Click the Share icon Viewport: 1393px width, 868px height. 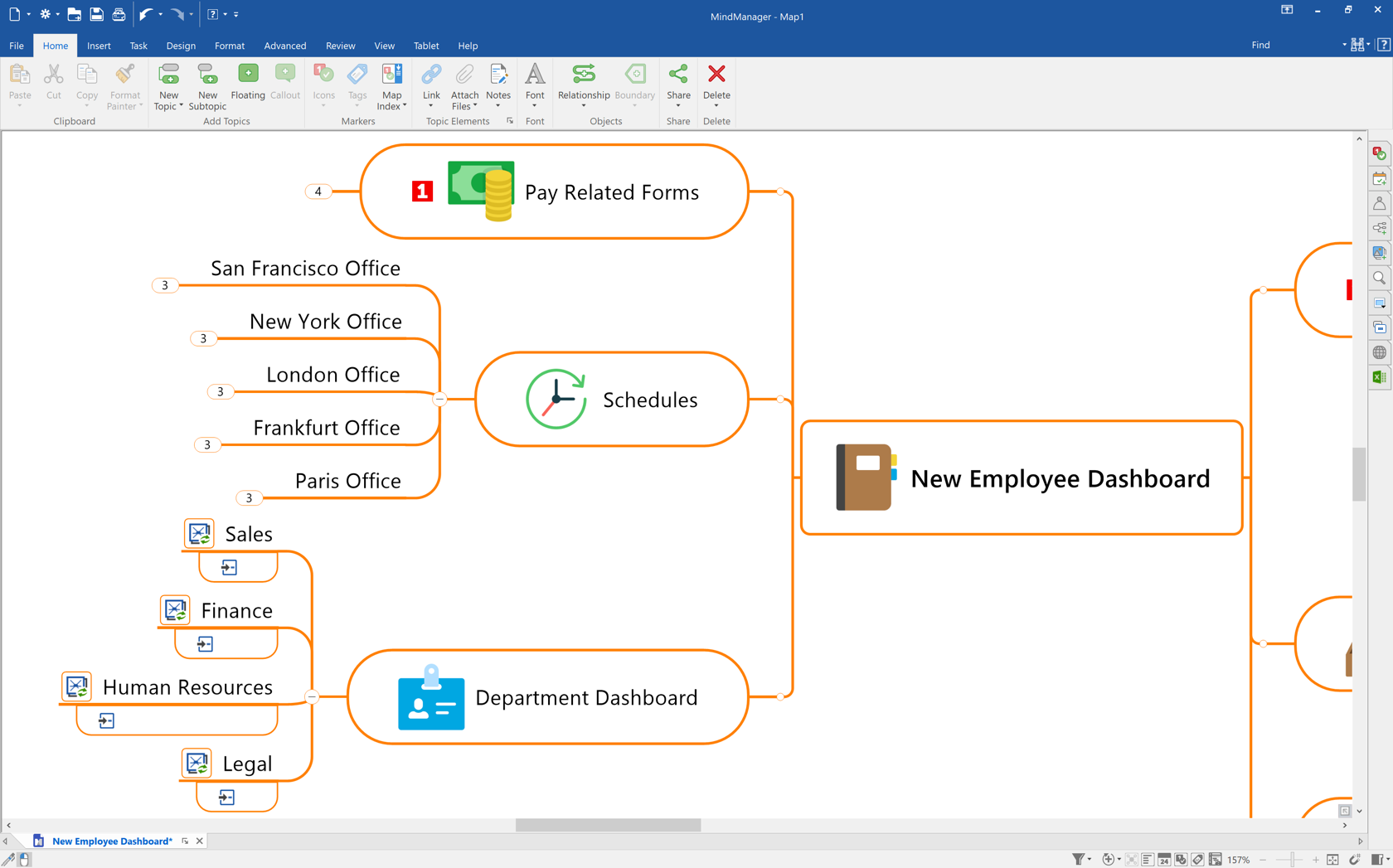point(677,82)
